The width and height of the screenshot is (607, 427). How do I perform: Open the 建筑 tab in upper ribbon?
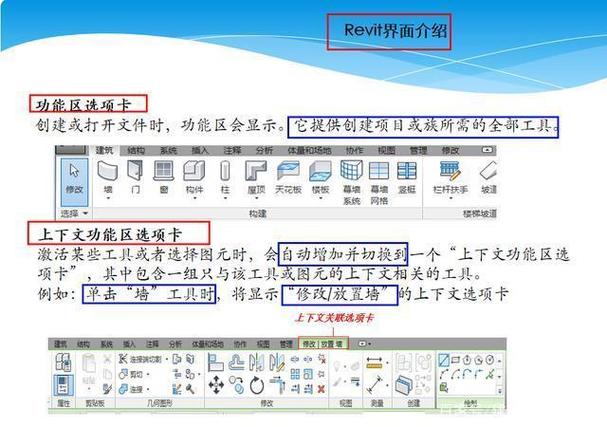point(104,151)
